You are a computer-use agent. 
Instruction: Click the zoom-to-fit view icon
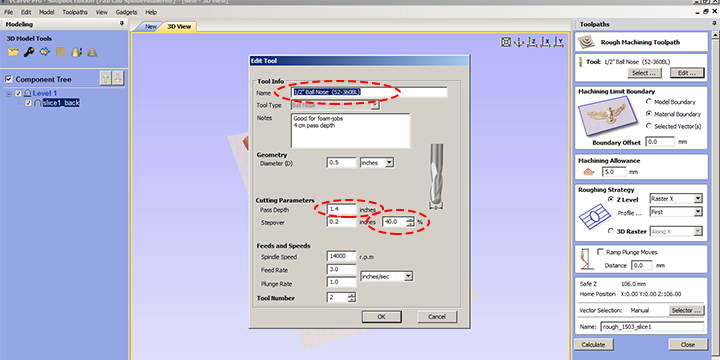[506, 42]
